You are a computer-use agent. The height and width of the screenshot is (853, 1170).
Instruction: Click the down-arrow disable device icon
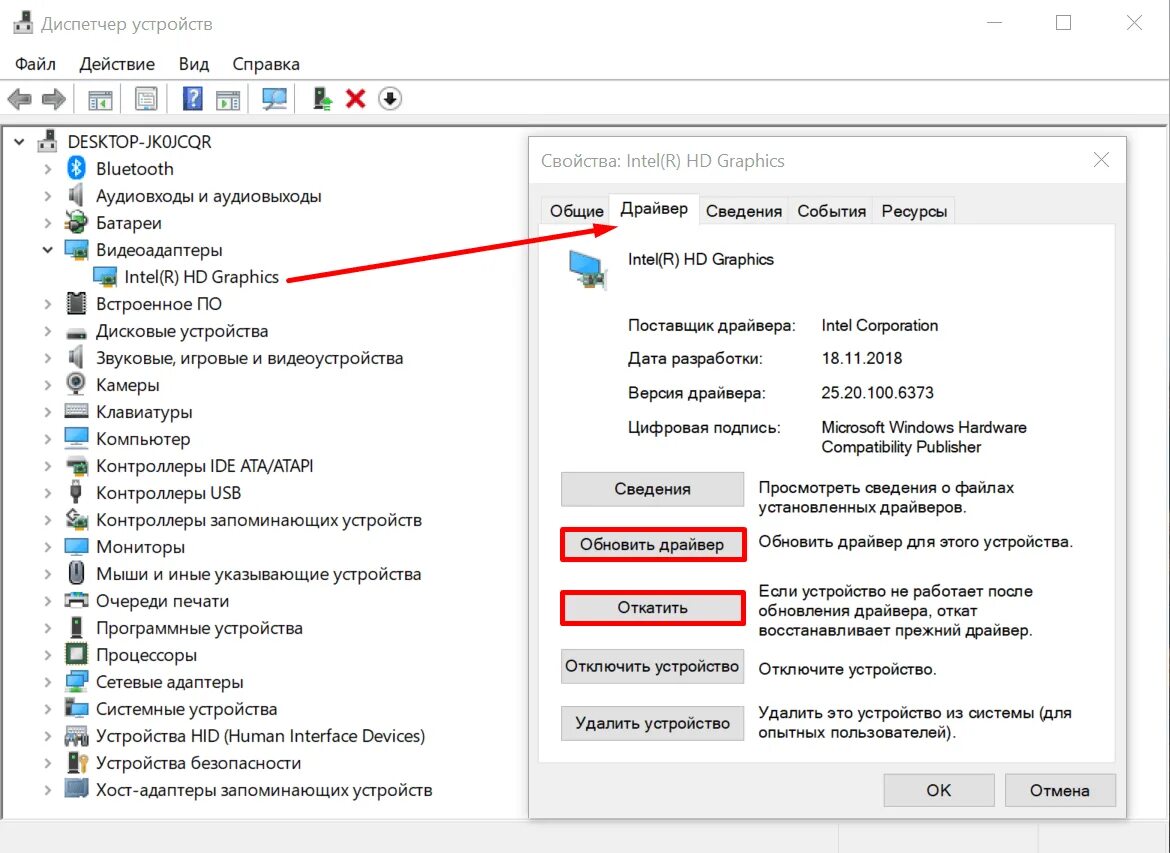tap(390, 99)
